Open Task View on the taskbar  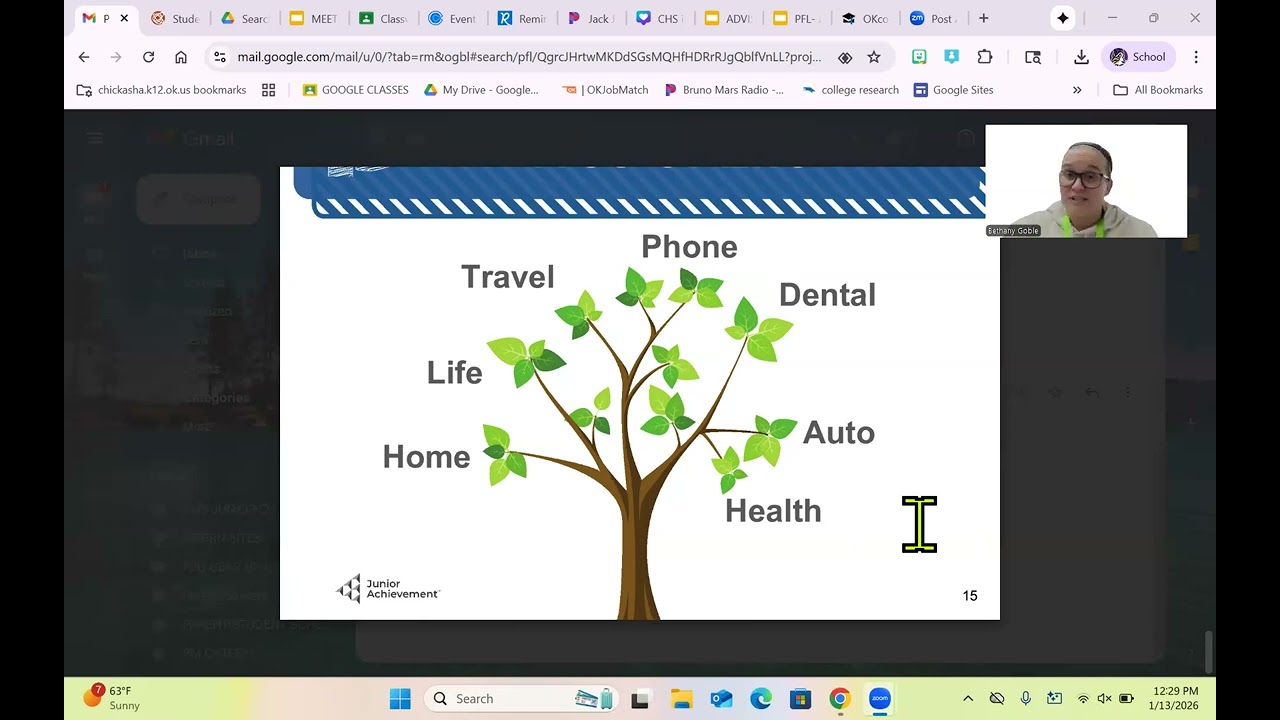pyautogui.click(x=640, y=699)
